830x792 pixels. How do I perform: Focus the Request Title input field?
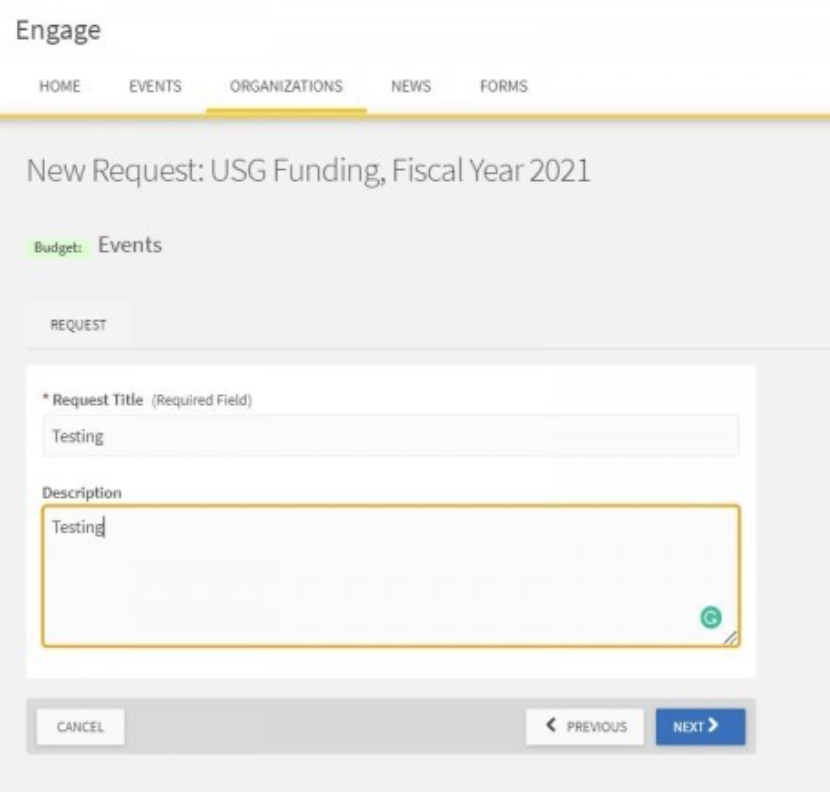click(391, 436)
